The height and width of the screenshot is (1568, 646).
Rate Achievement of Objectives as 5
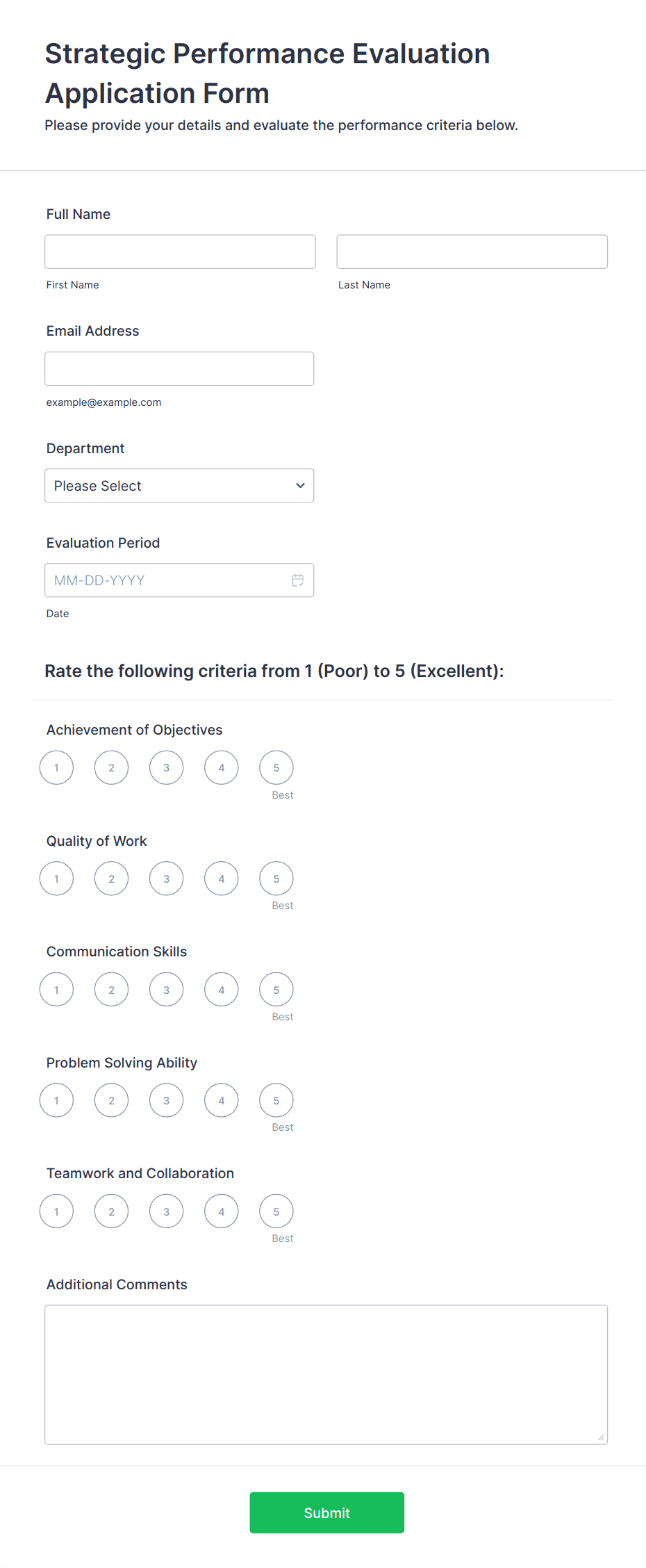276,768
